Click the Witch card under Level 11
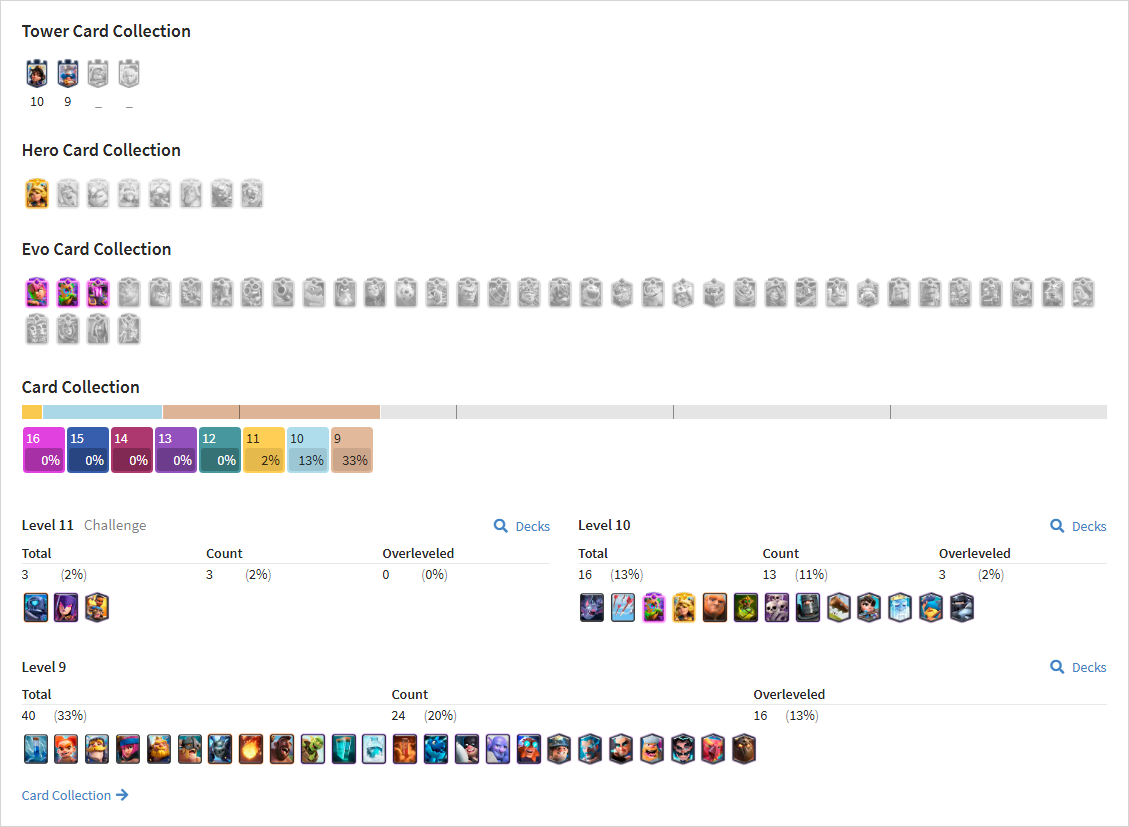The width and height of the screenshot is (1129, 827). (x=66, y=607)
